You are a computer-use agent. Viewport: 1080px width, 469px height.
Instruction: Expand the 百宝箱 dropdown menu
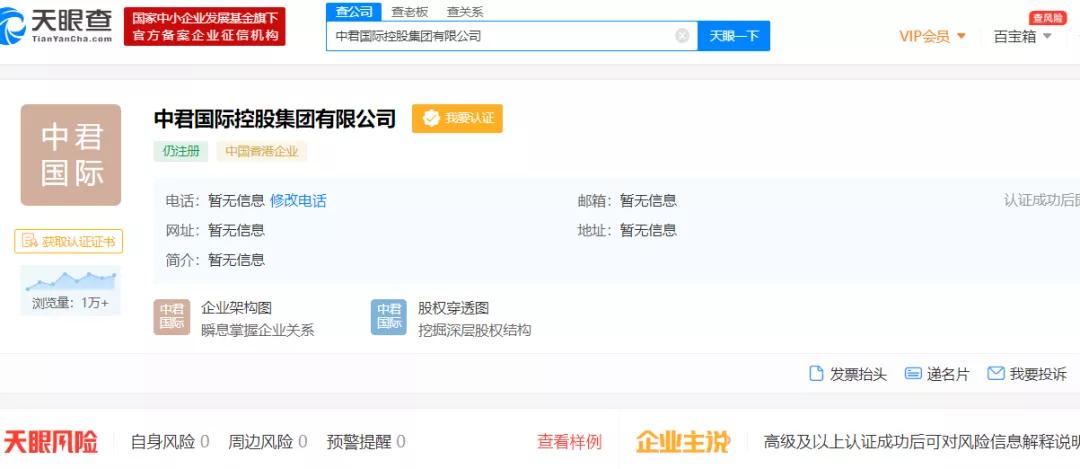point(1022,36)
